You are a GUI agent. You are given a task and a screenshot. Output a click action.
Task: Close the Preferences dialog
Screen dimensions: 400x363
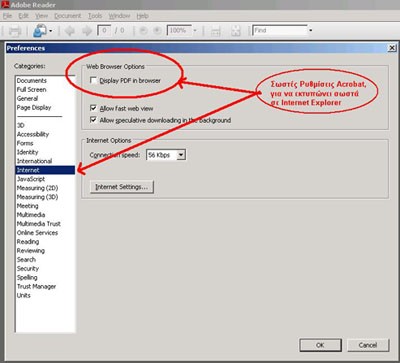click(392, 48)
